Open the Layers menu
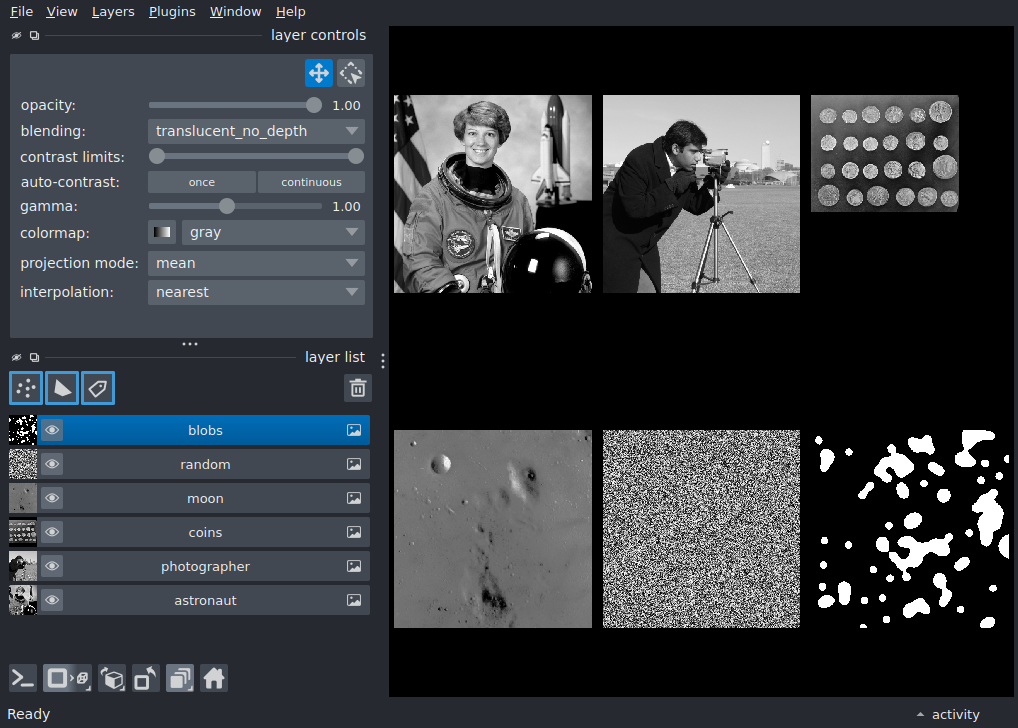Screen dimensions: 1018x728 point(113,12)
